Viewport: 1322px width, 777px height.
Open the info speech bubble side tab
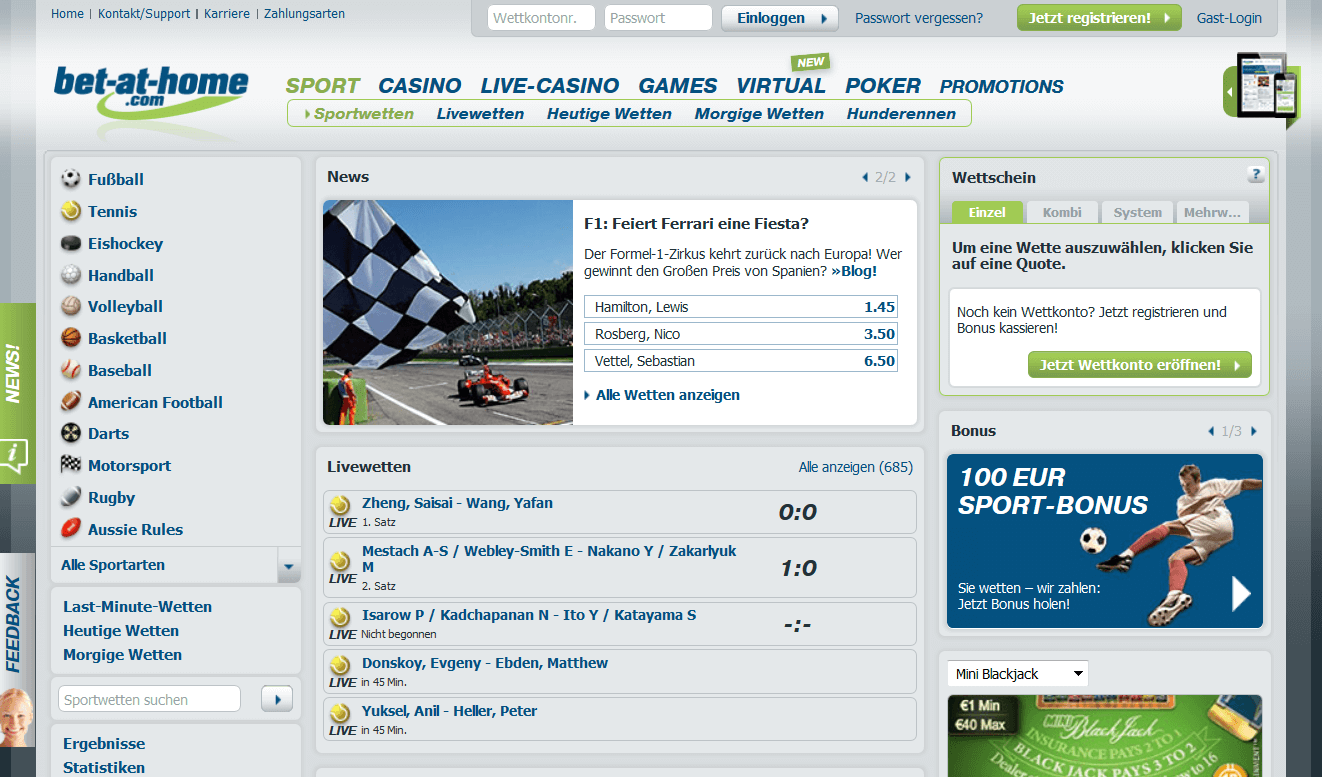click(x=14, y=458)
